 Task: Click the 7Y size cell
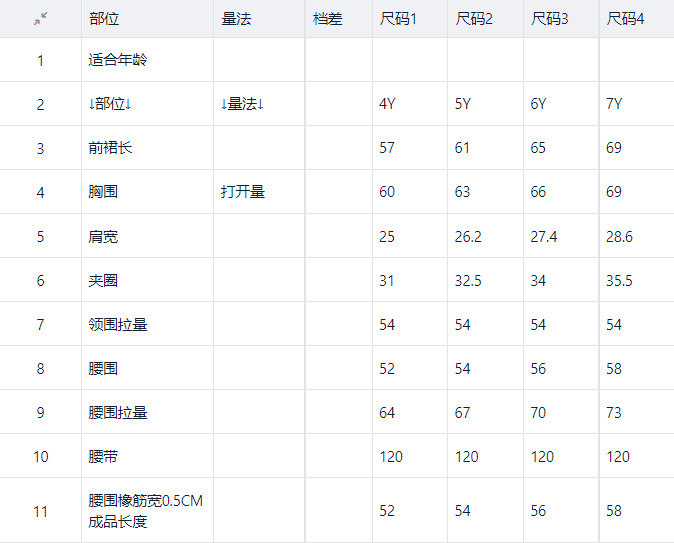coord(614,104)
